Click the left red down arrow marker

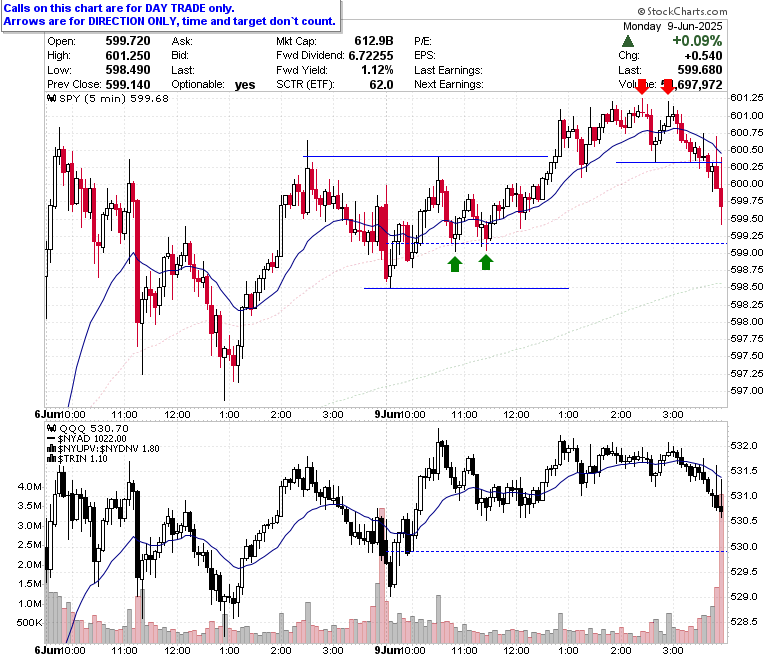[642, 86]
